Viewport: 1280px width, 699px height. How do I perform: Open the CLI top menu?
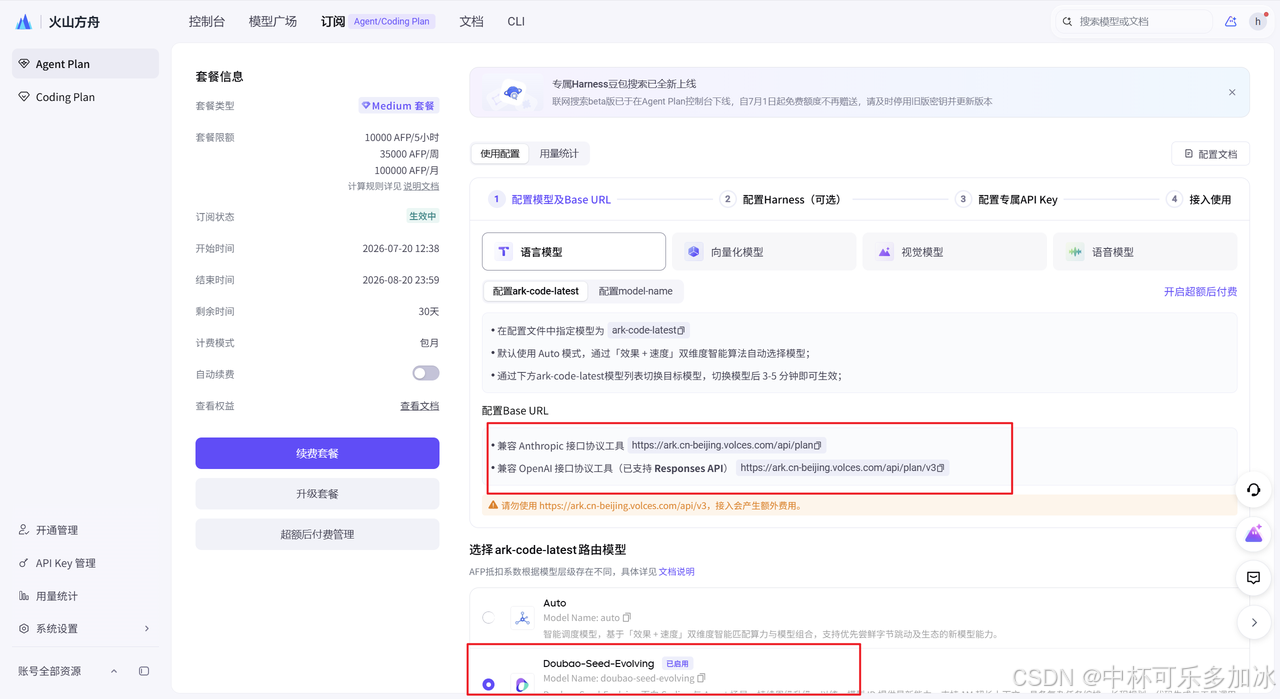(x=516, y=21)
